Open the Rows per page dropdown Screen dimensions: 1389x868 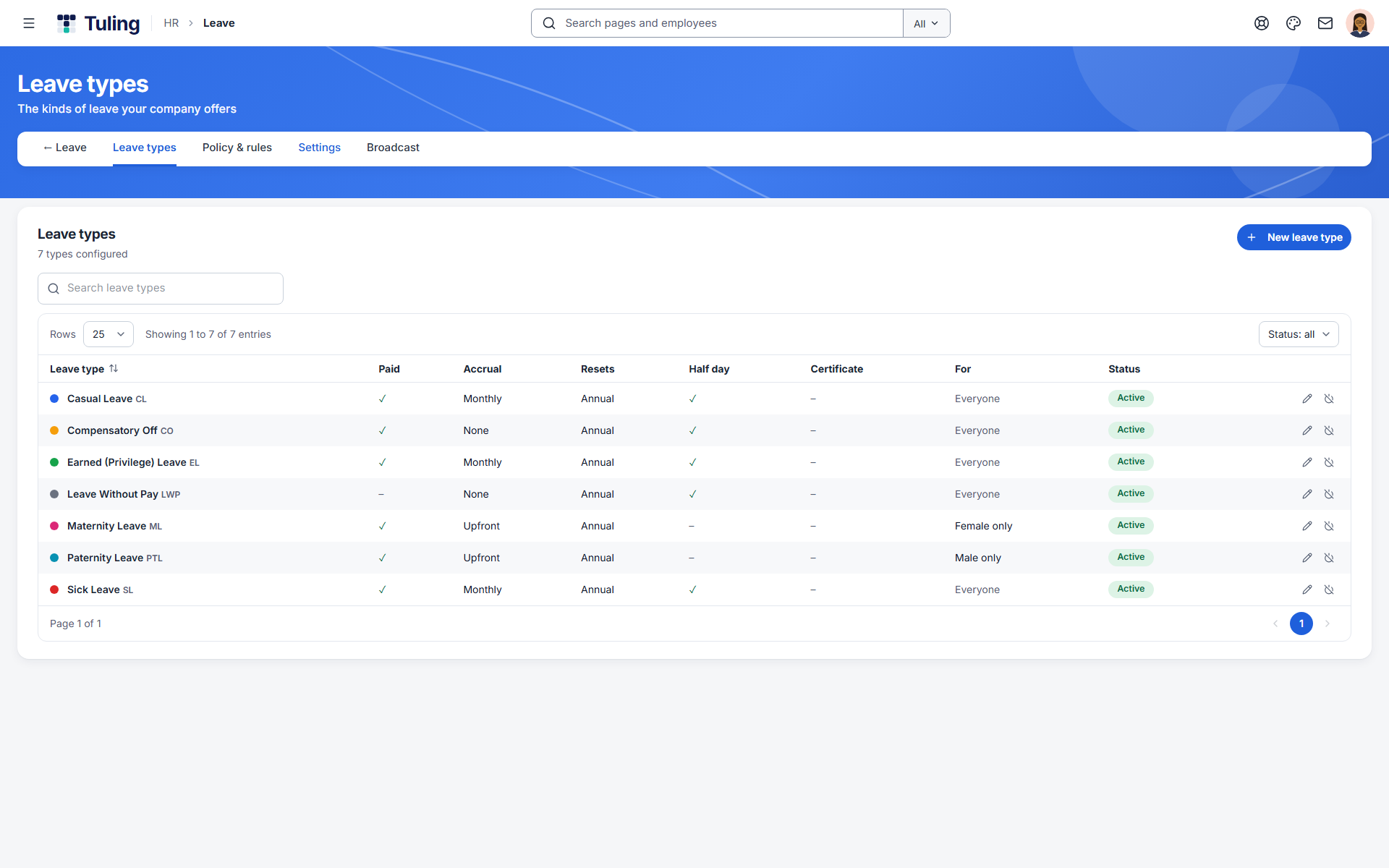point(109,334)
